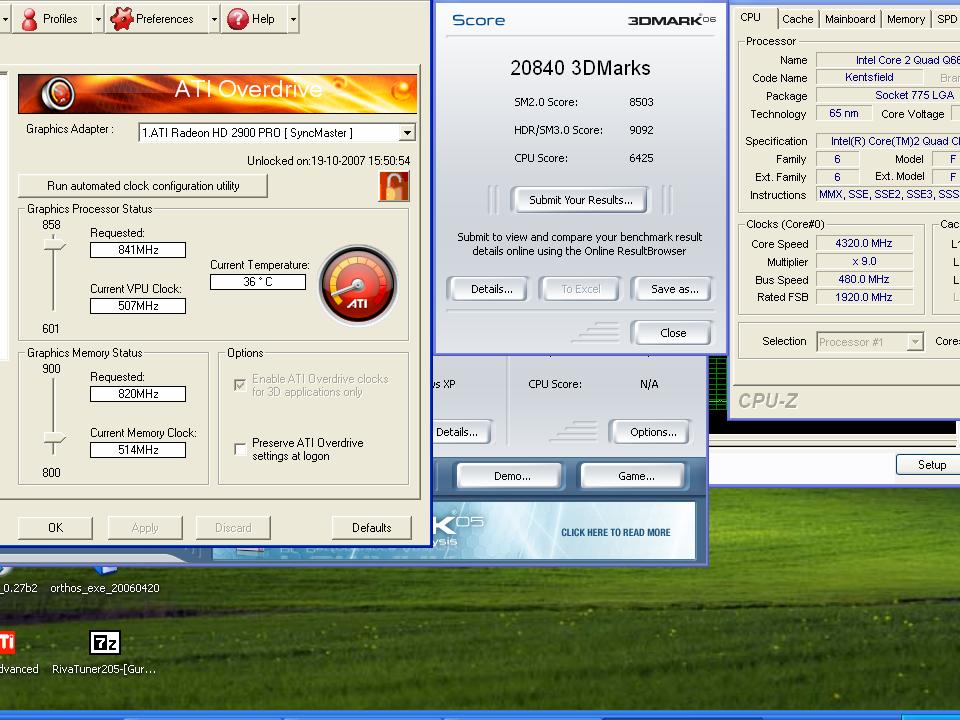The image size is (960, 720).
Task: Click the HDR/SM3.0 Score value 9092
Action: pos(641,130)
